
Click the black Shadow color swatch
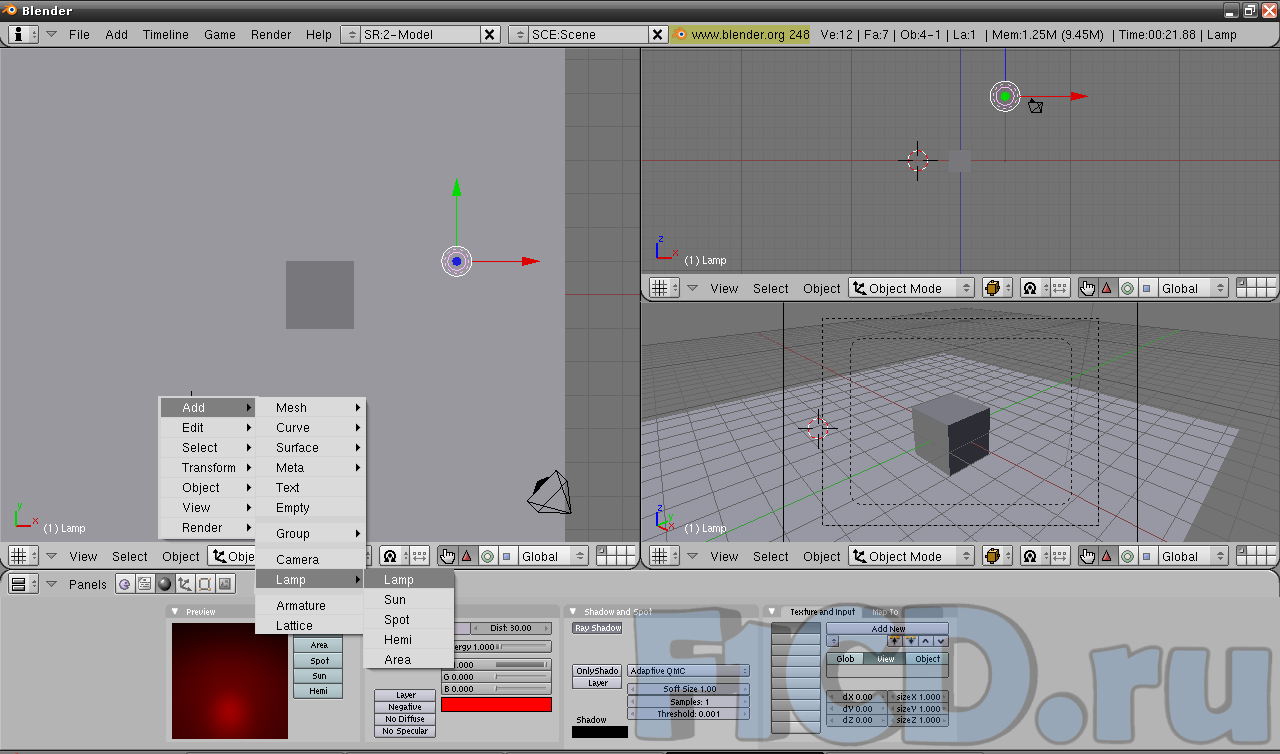click(600, 732)
